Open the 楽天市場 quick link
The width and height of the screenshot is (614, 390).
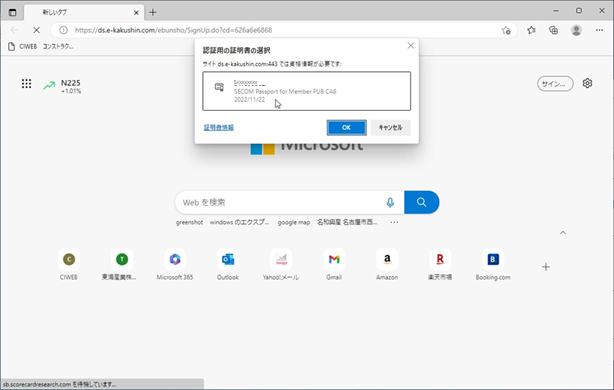pos(440,265)
